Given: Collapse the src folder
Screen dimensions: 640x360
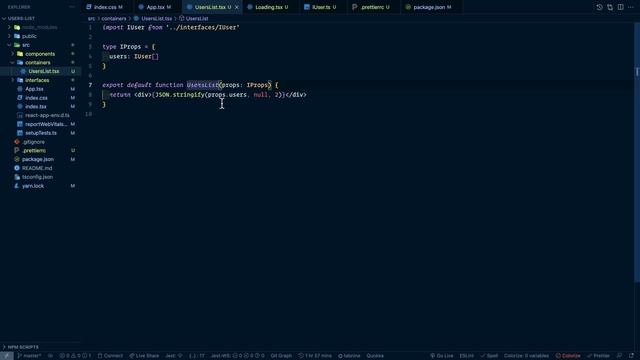Looking at the screenshot, I should [x=9, y=45].
